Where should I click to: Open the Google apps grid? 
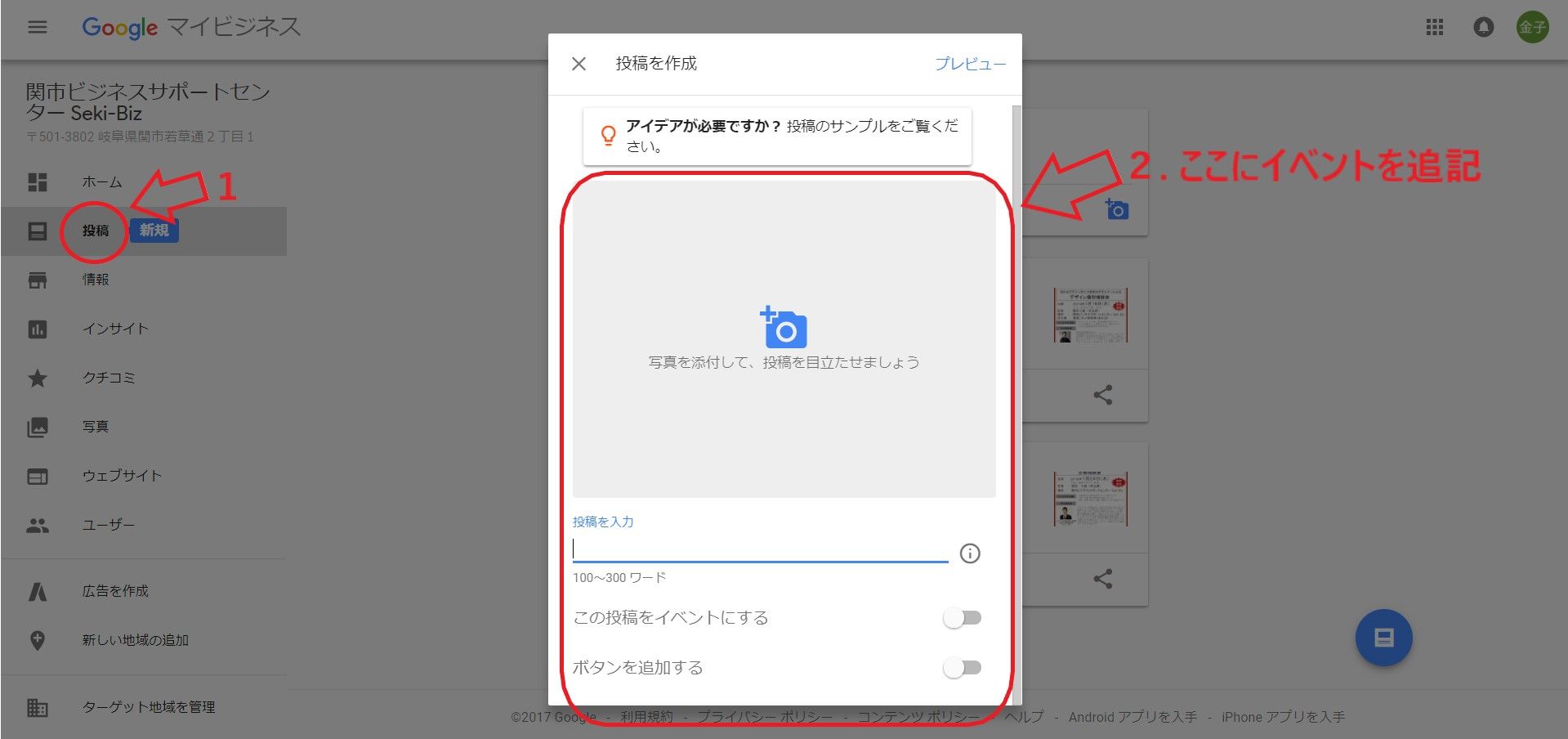[1435, 27]
